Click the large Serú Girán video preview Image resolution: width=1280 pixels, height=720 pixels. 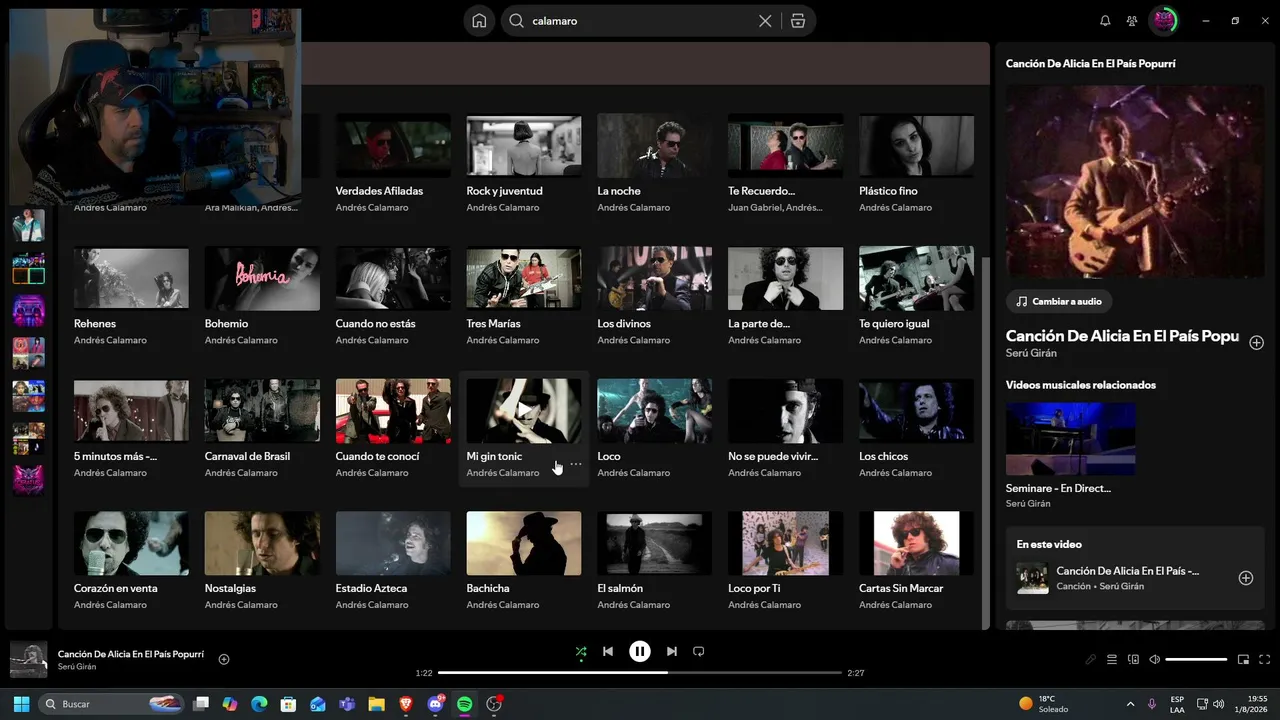(1135, 180)
